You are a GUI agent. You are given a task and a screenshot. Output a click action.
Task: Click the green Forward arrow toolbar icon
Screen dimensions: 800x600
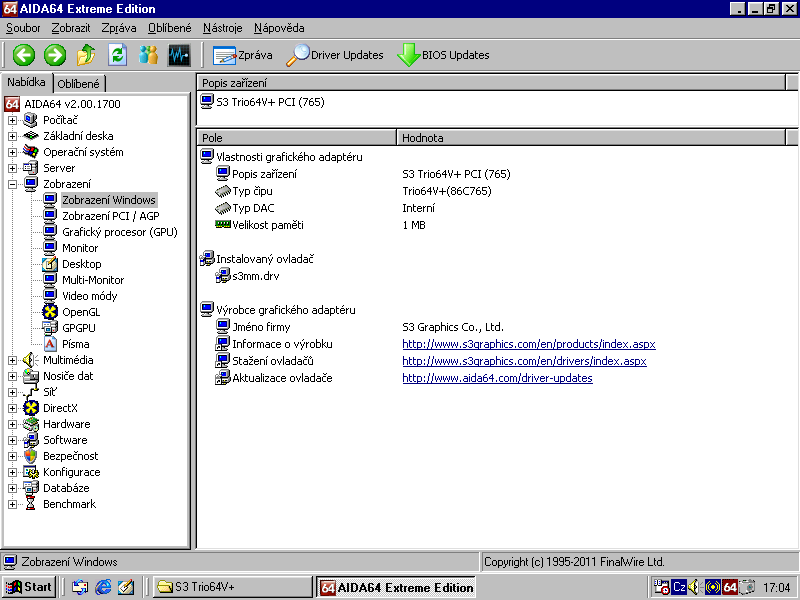(55, 55)
